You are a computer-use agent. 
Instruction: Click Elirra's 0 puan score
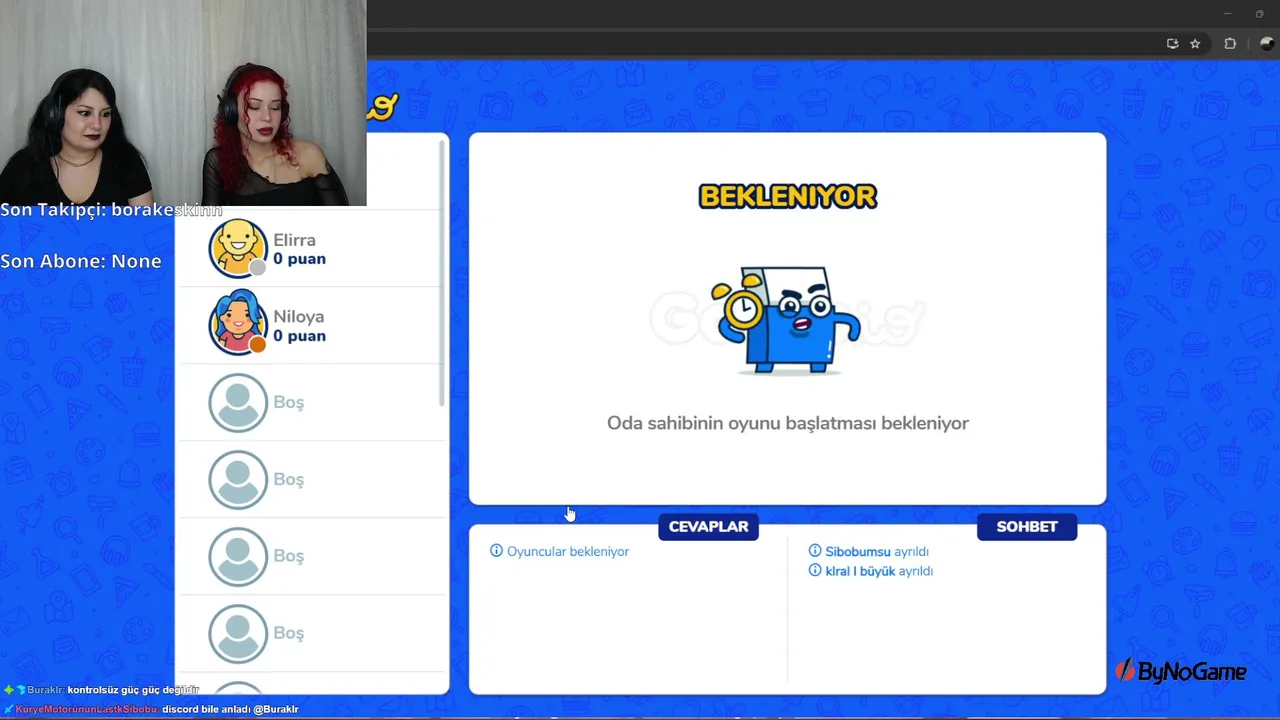click(299, 259)
